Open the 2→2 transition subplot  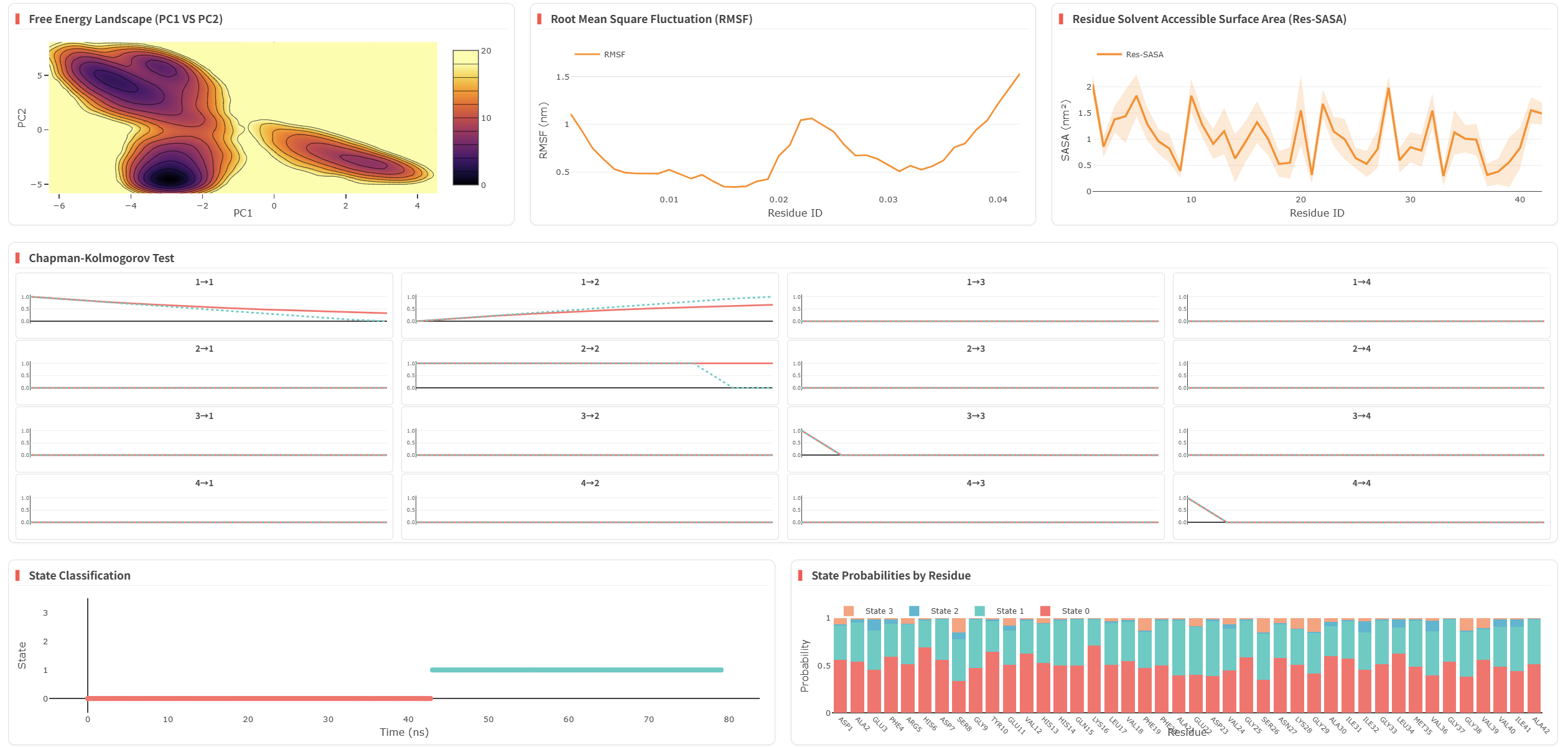click(590, 375)
